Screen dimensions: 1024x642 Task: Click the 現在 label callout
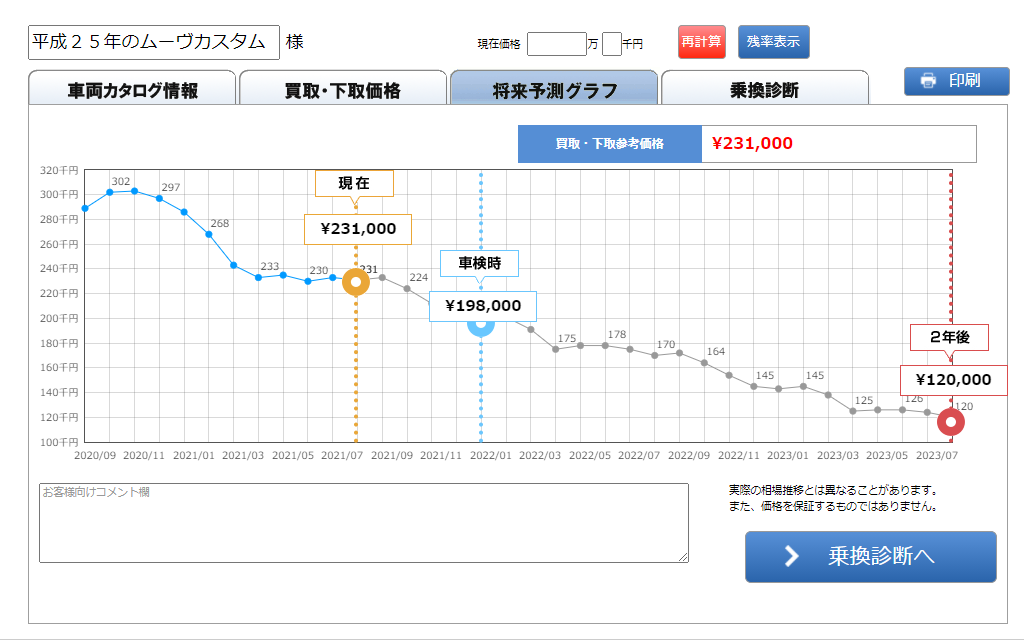click(355, 184)
